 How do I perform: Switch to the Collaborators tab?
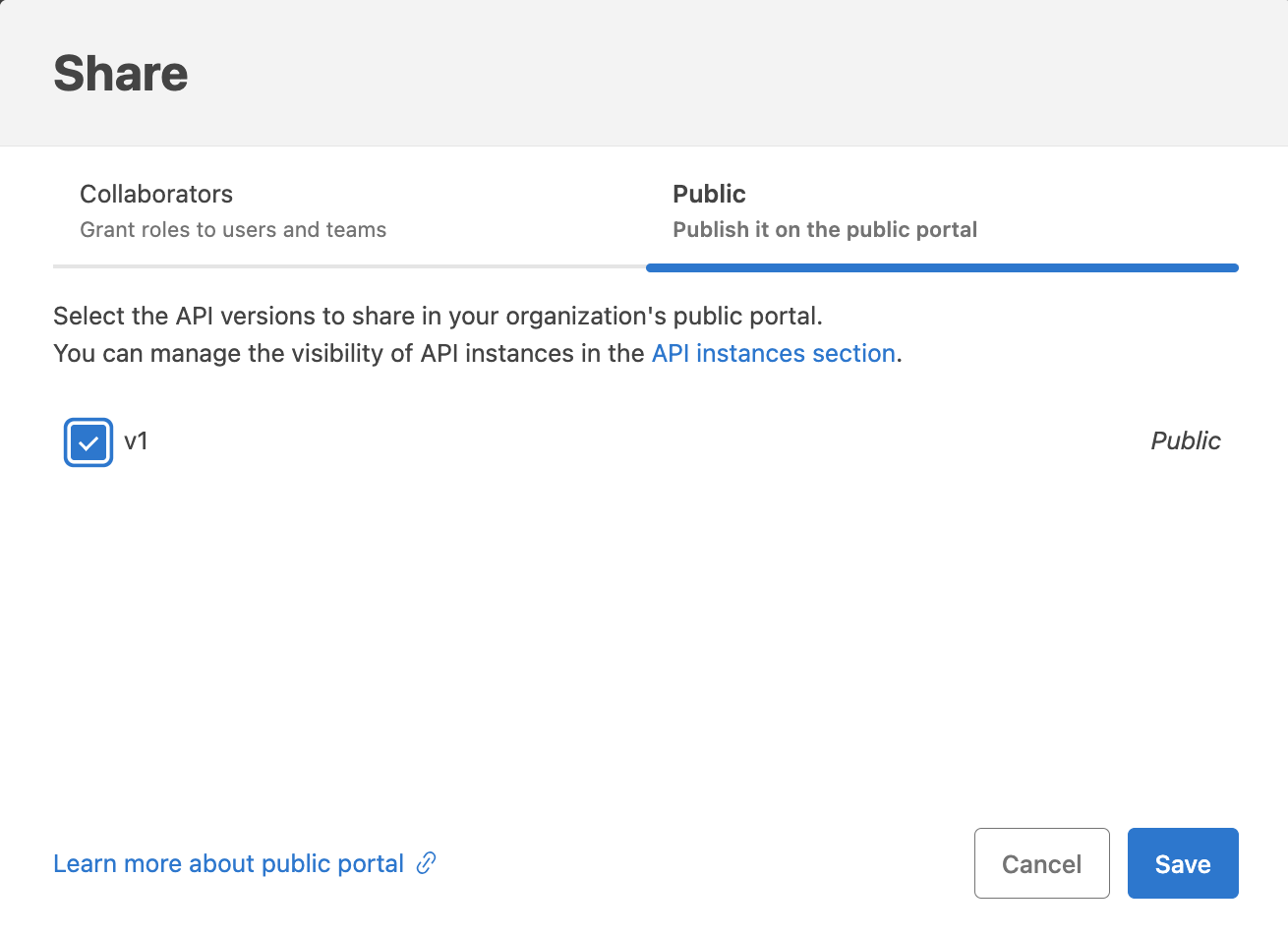[155, 194]
